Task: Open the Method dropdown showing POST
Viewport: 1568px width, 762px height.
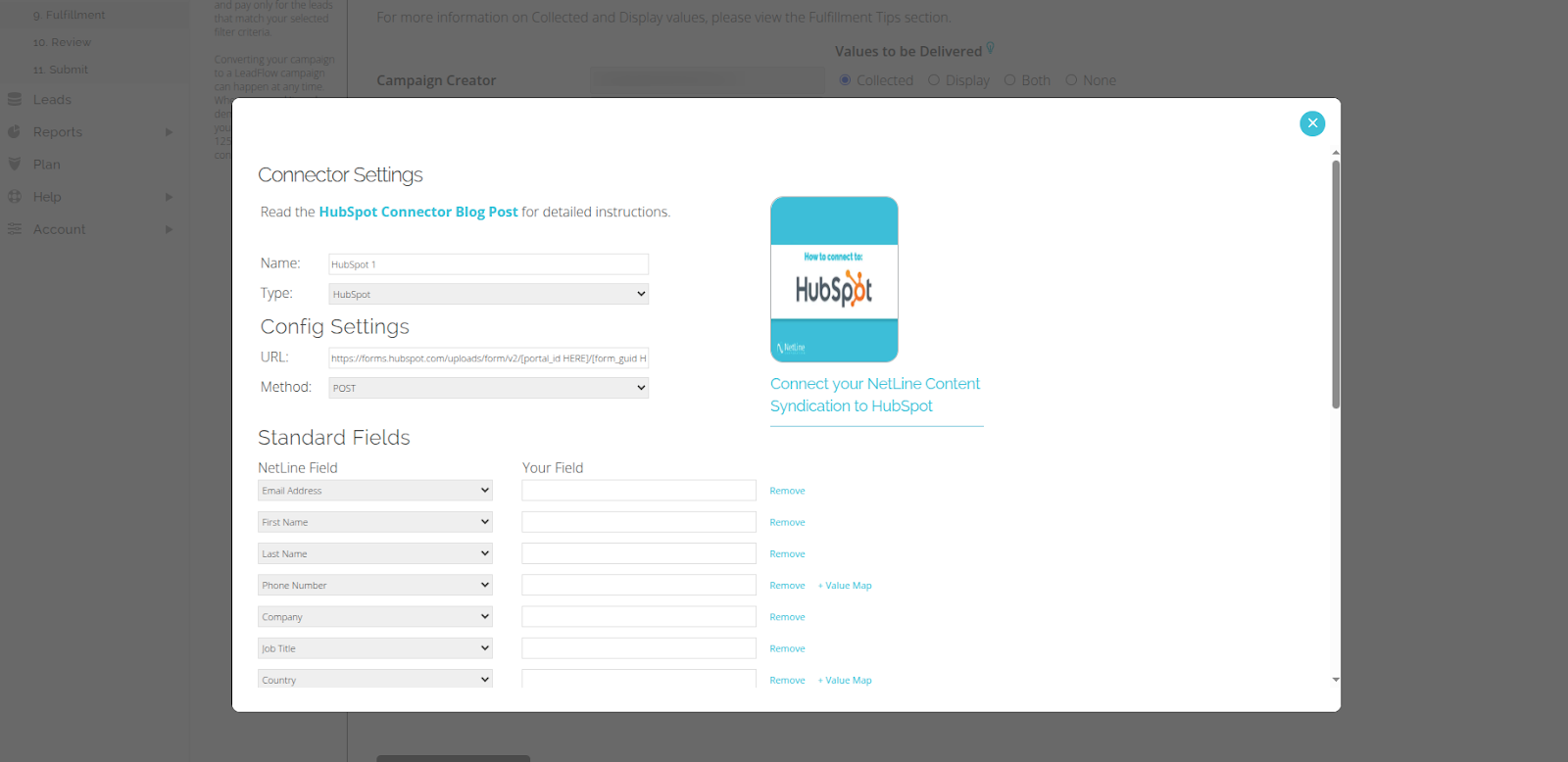Action: [488, 388]
